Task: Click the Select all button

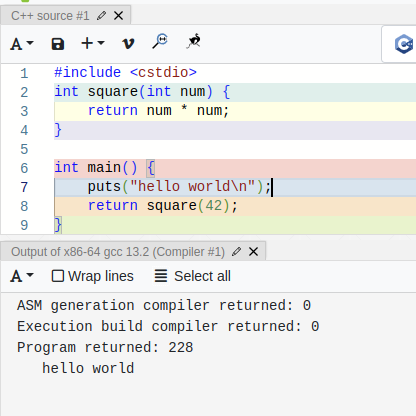Action: coord(193,276)
